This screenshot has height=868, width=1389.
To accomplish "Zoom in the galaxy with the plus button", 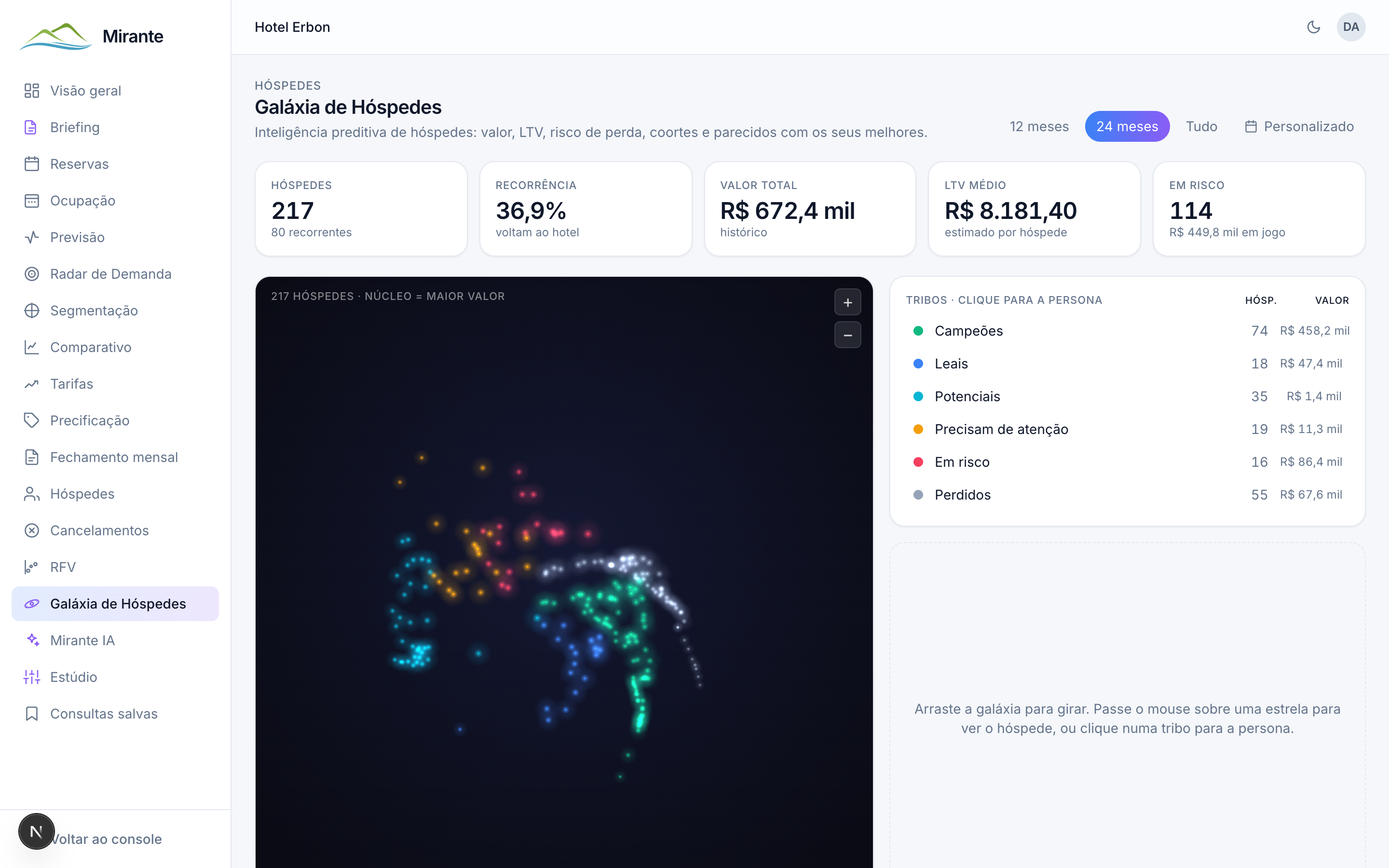I will point(847,302).
